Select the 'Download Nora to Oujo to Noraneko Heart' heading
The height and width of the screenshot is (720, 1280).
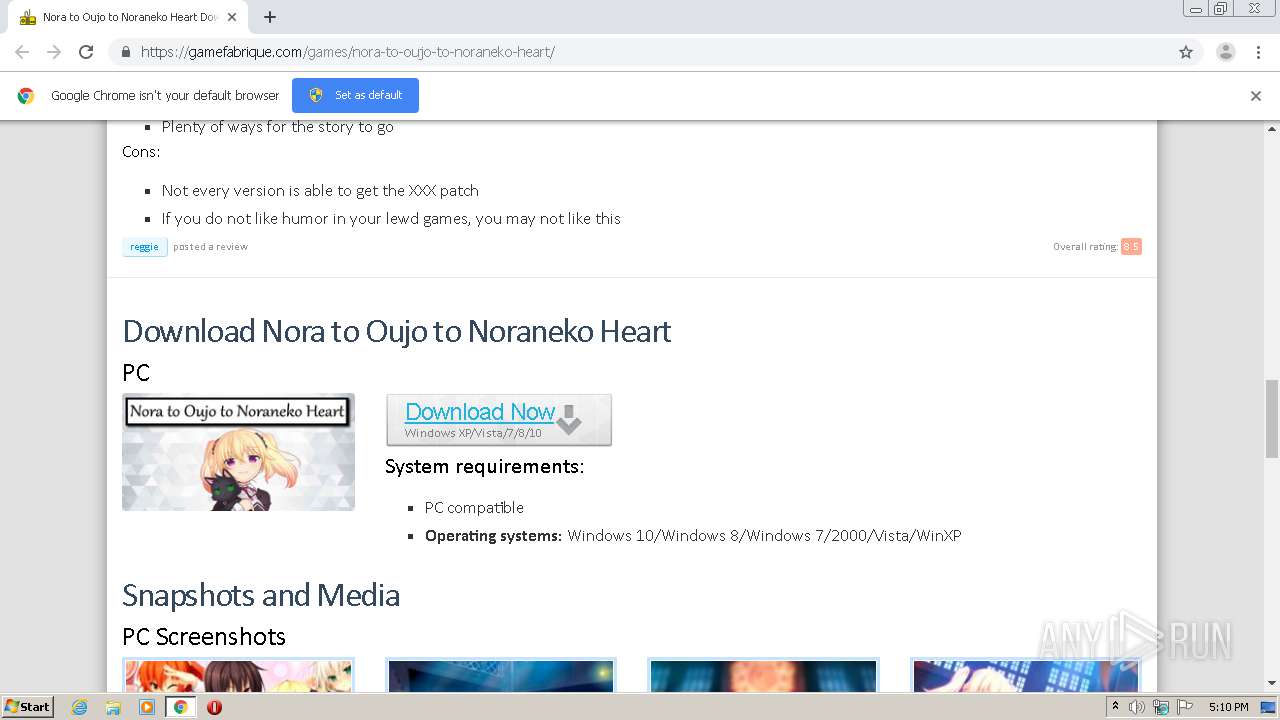[397, 331]
